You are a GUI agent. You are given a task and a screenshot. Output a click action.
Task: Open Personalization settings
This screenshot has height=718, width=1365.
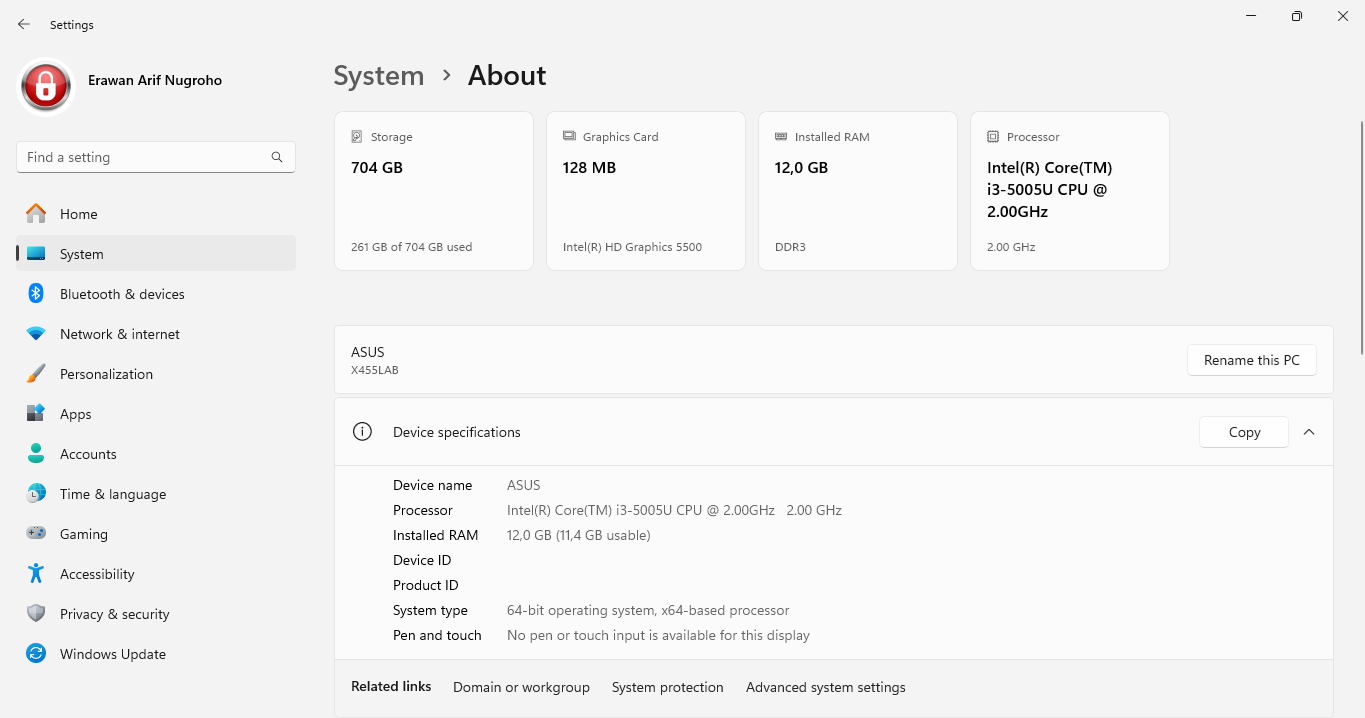tap(156, 374)
